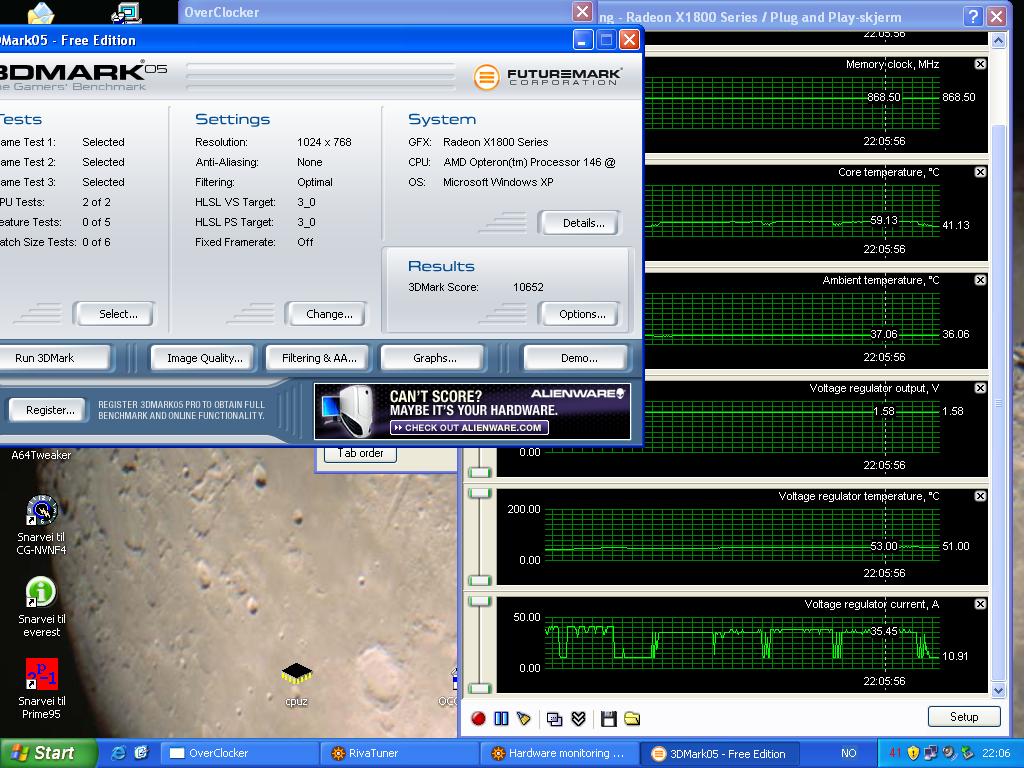Click the network computers tray icon
1024x768 pixels.
[x=931, y=753]
